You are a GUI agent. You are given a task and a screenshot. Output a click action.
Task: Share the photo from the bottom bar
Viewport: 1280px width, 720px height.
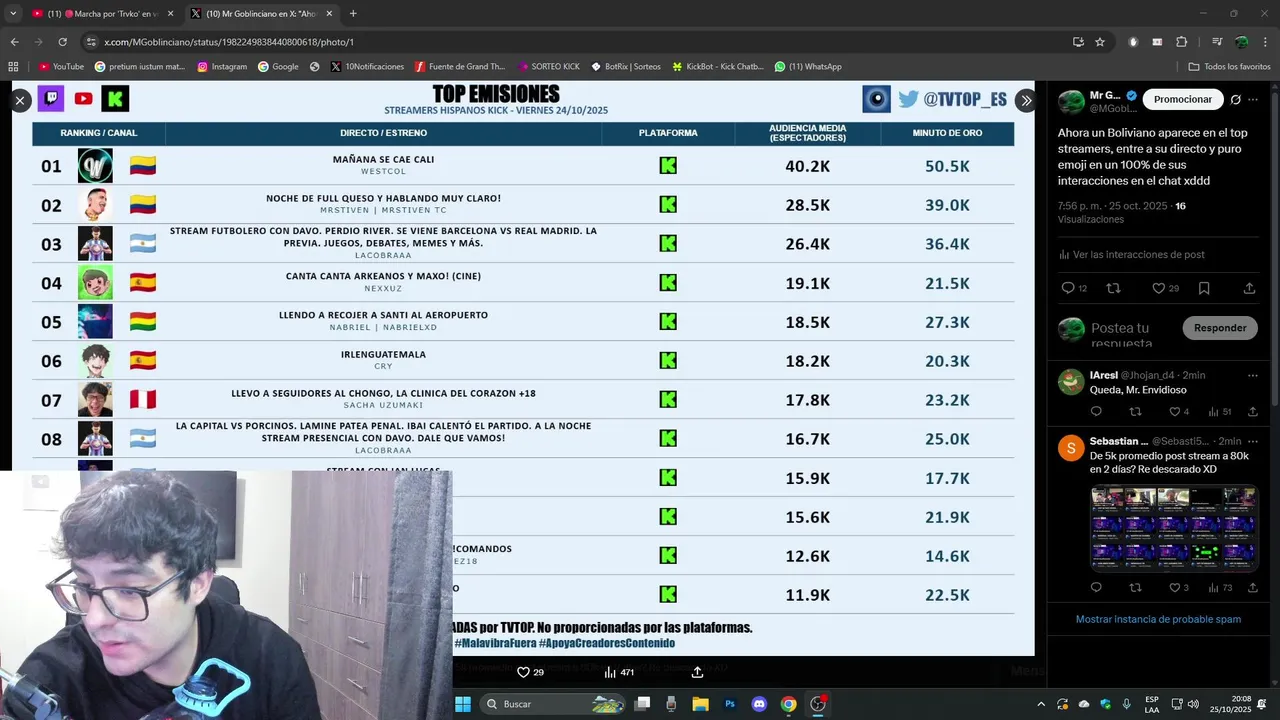697,672
